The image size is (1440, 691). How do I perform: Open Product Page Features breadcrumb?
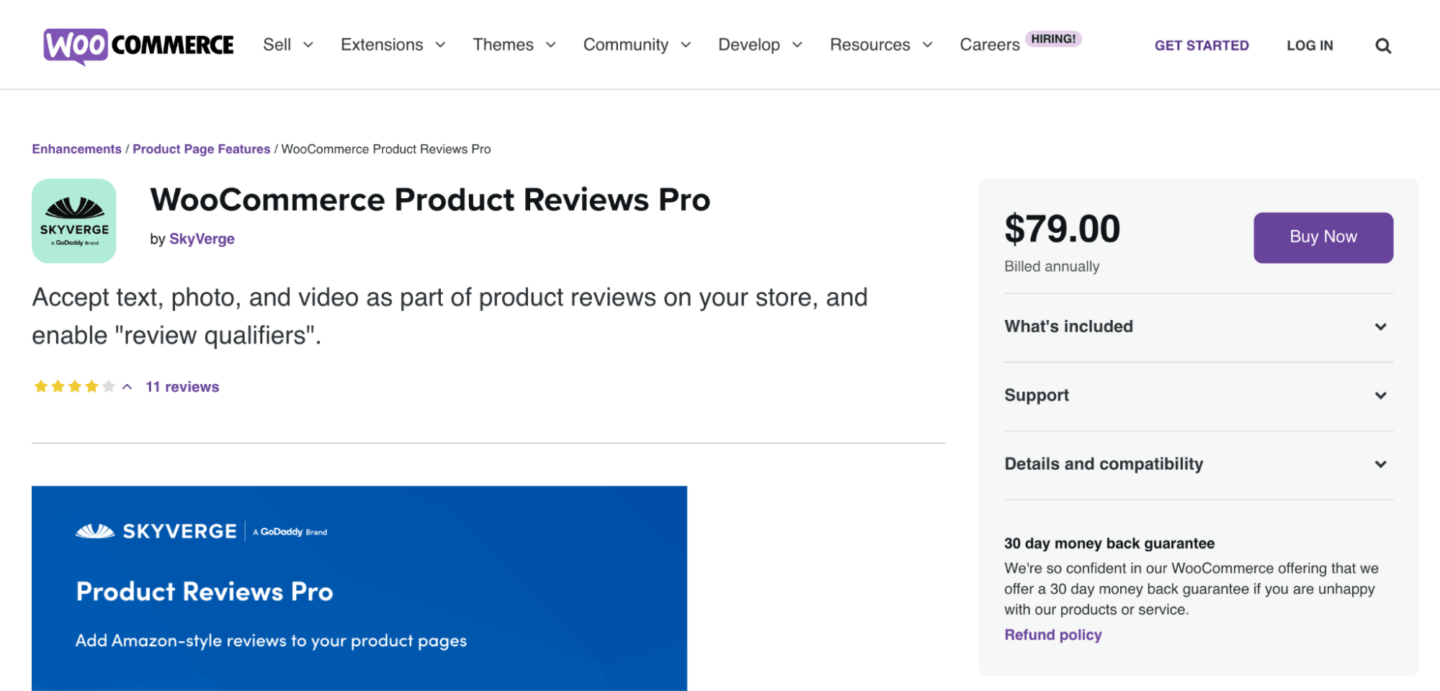[201, 149]
